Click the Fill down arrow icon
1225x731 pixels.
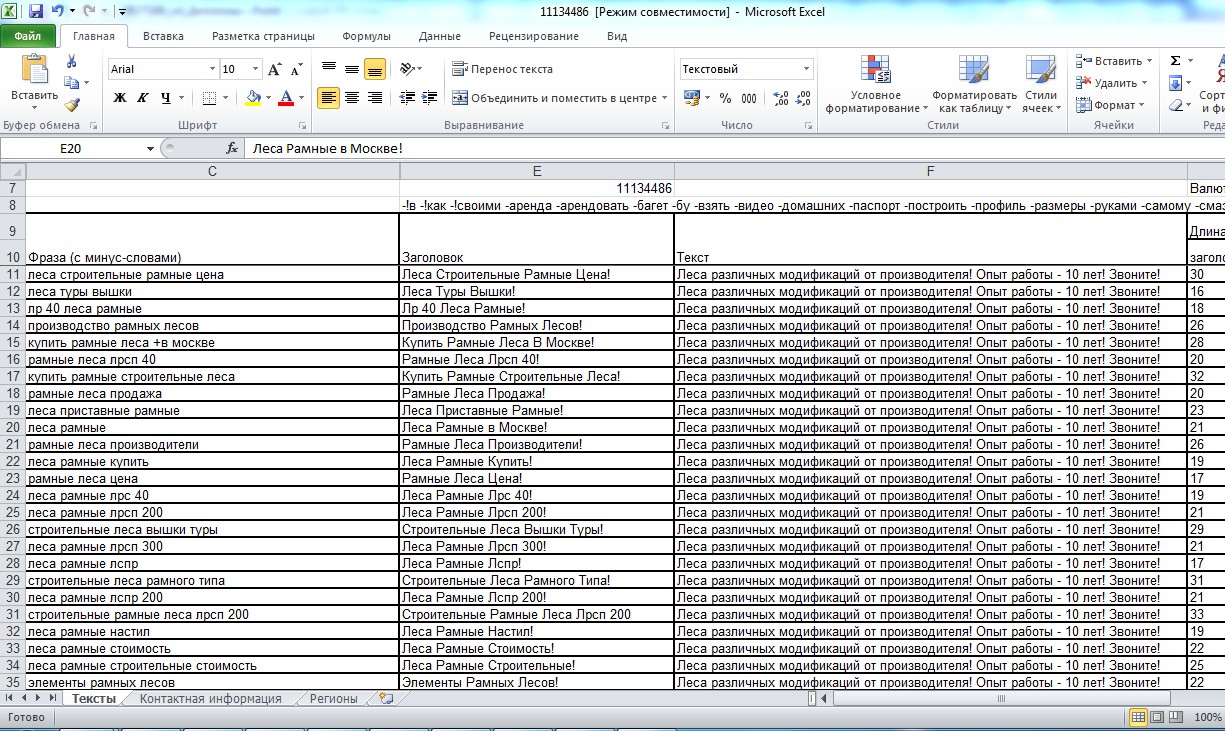tap(1176, 83)
